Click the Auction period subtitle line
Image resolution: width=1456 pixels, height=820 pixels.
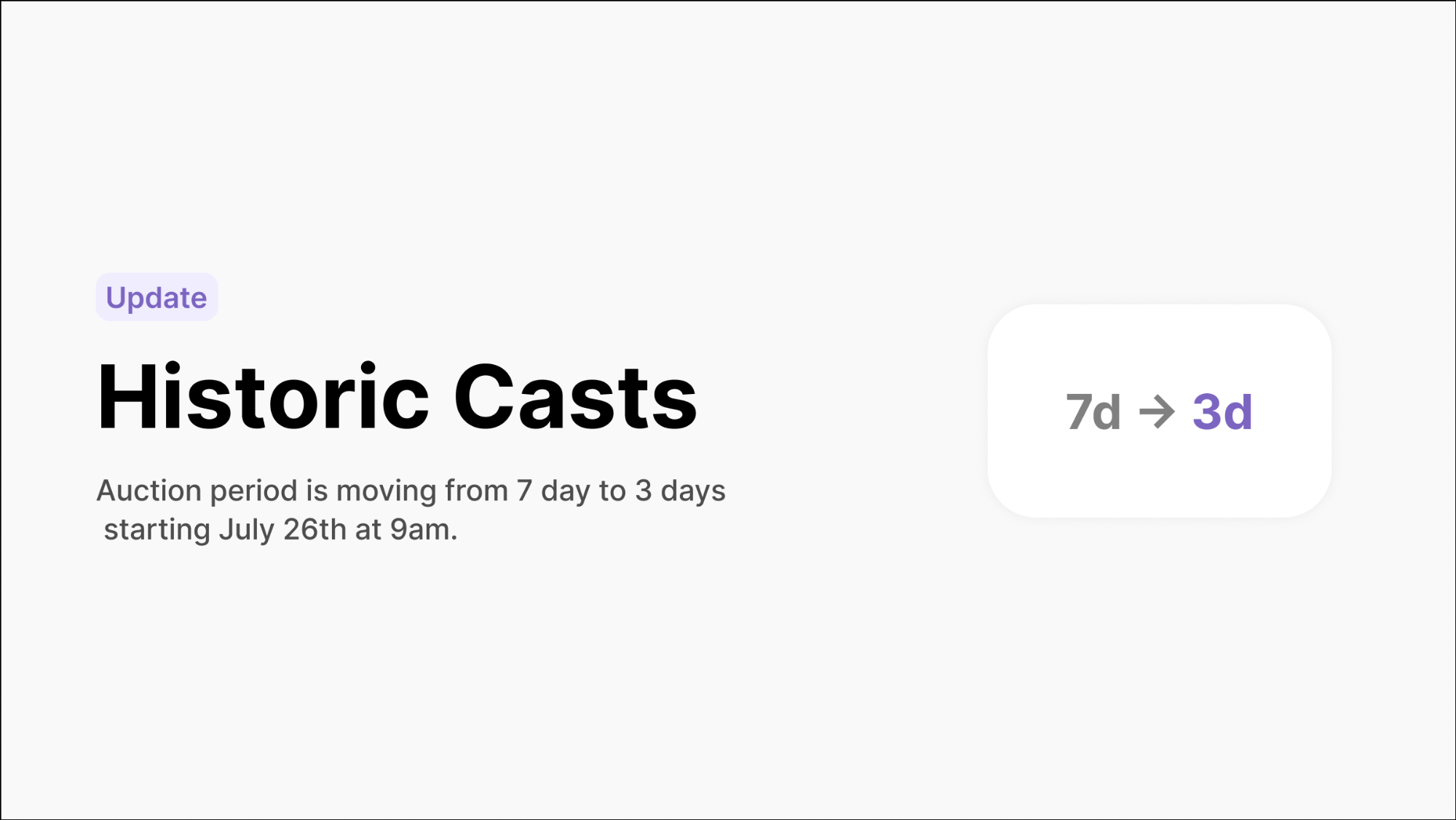click(411, 491)
